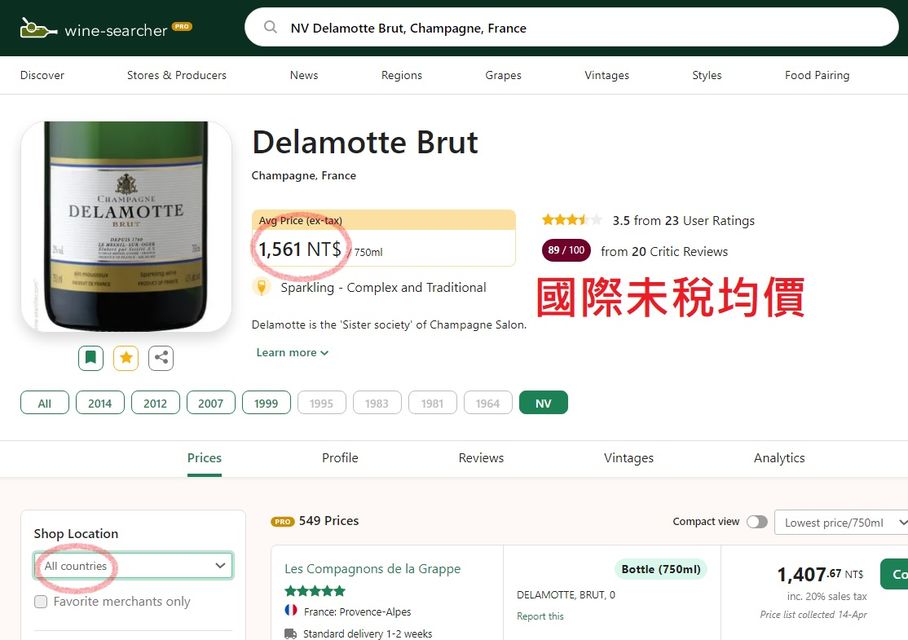The image size is (908, 640).
Task: Open the Regions menu
Action: tap(401, 75)
